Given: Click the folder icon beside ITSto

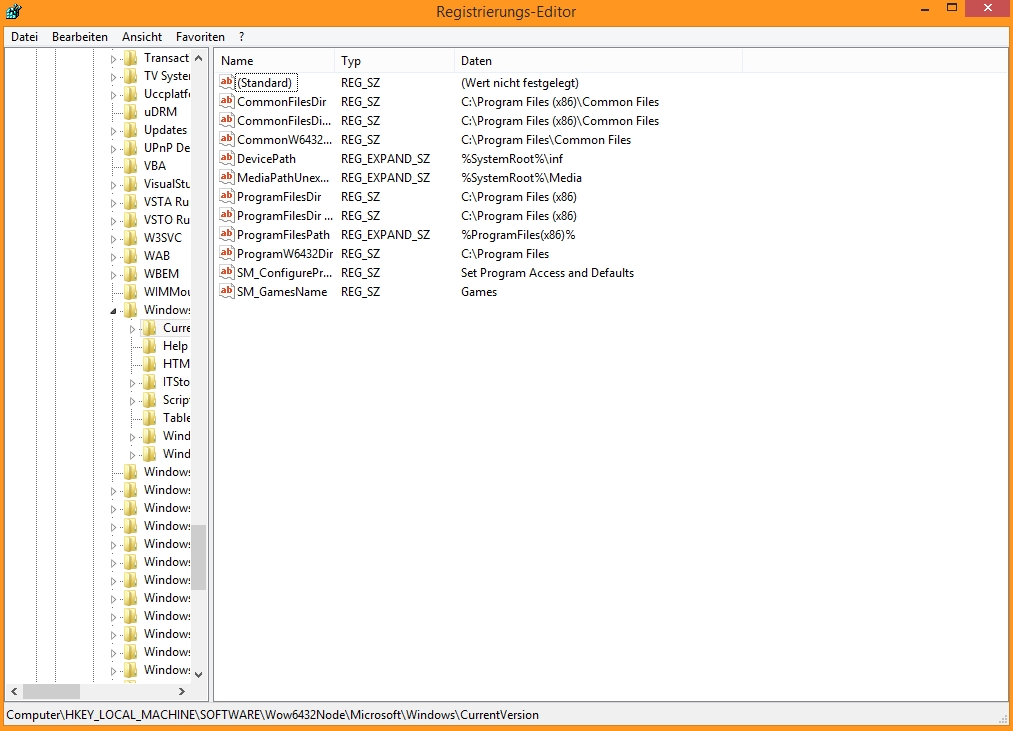Looking at the screenshot, I should click(x=149, y=382).
